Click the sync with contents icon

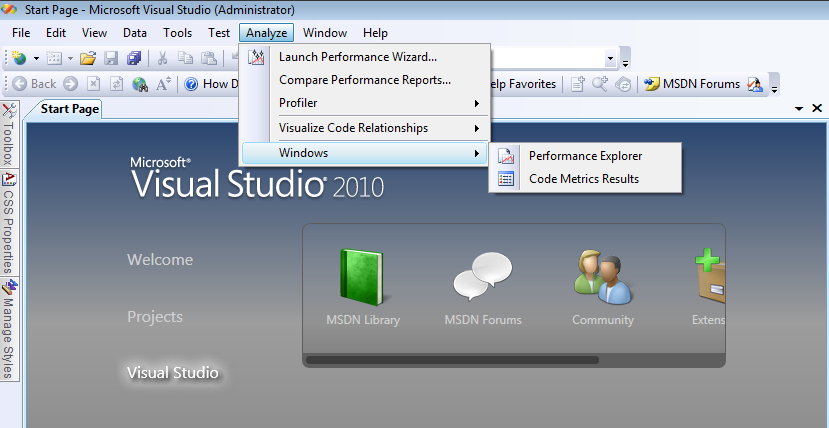[x=624, y=83]
